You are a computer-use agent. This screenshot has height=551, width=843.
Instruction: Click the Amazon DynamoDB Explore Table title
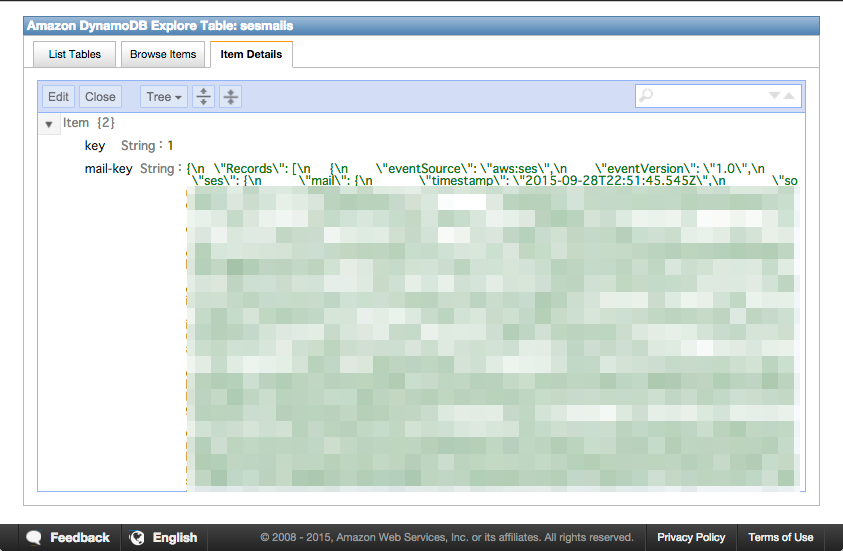point(160,26)
